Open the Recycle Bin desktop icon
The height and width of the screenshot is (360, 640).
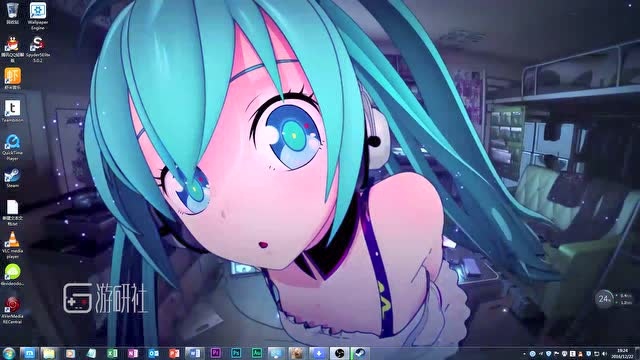13,12
